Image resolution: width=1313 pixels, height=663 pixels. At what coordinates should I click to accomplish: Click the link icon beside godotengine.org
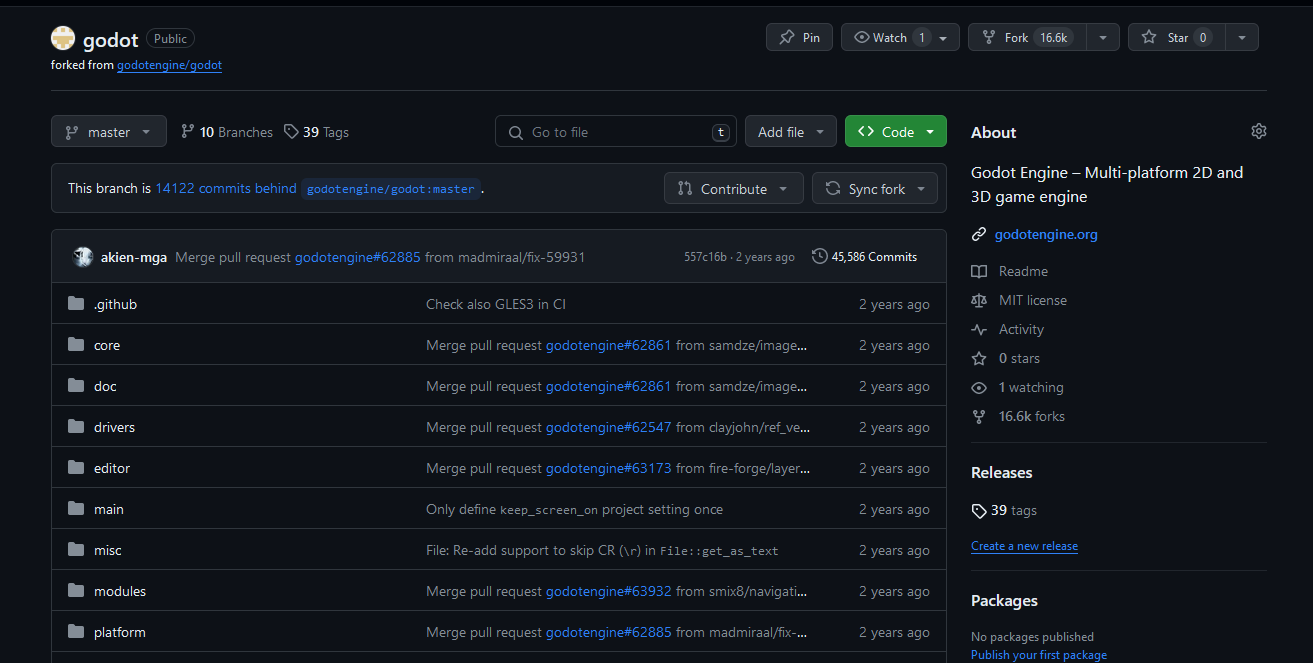coord(979,234)
